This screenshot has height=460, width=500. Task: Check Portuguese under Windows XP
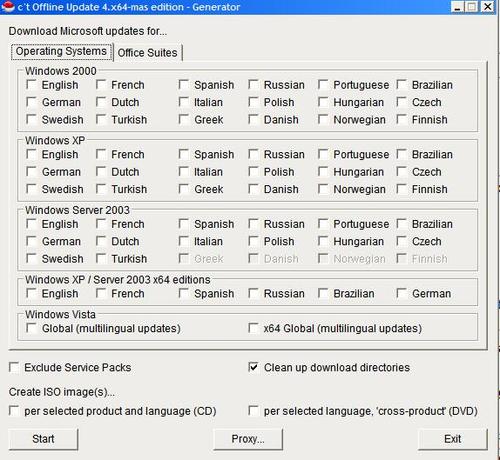pos(323,154)
